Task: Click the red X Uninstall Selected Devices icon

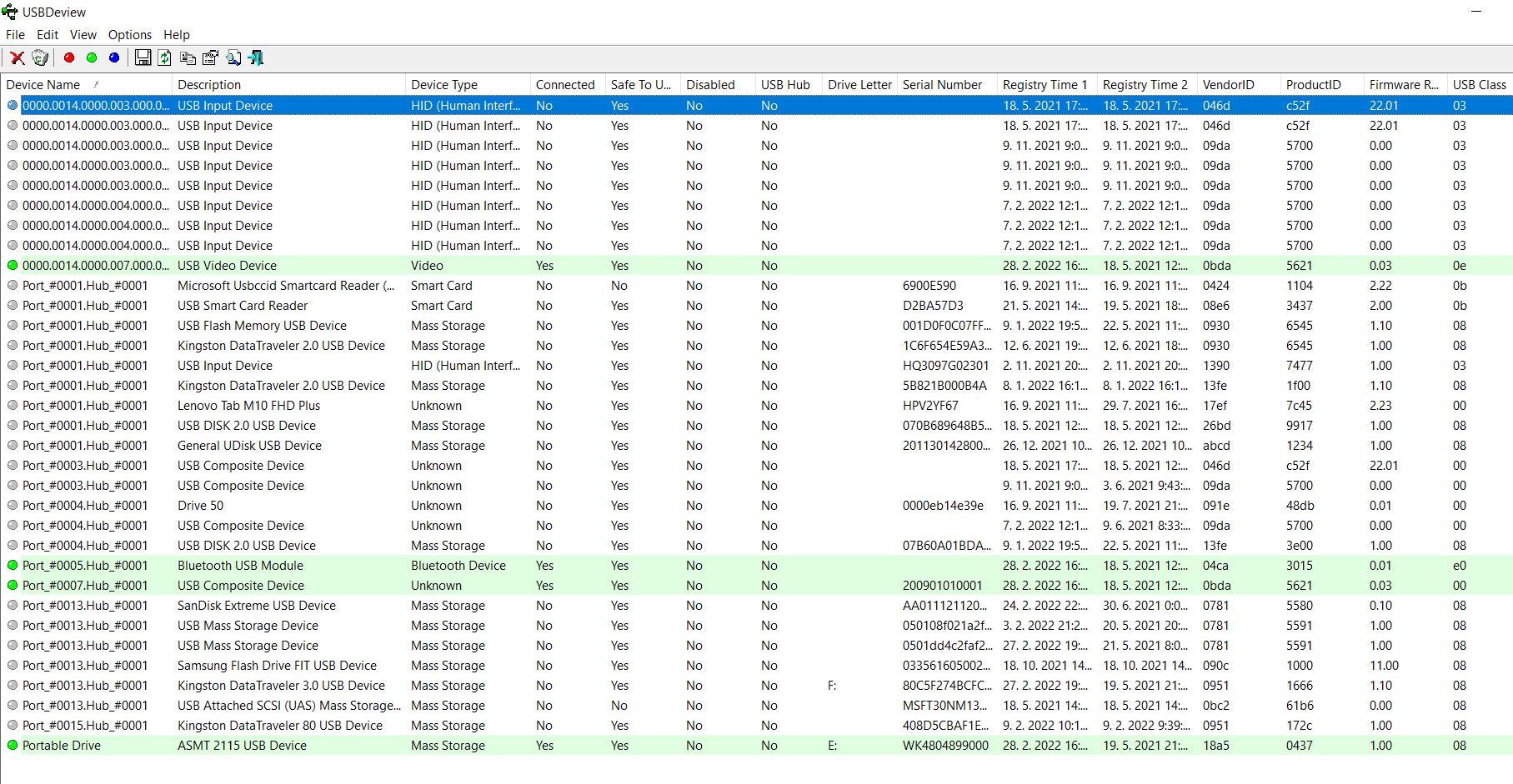Action: (17, 57)
